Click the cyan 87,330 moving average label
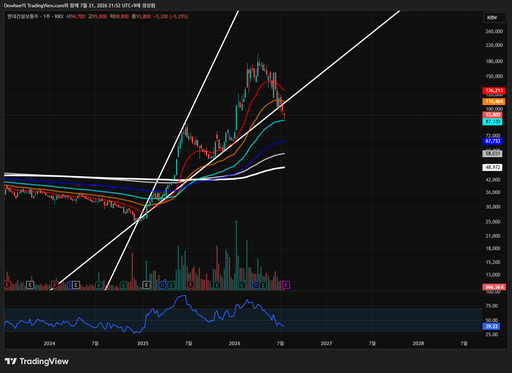 (x=493, y=122)
